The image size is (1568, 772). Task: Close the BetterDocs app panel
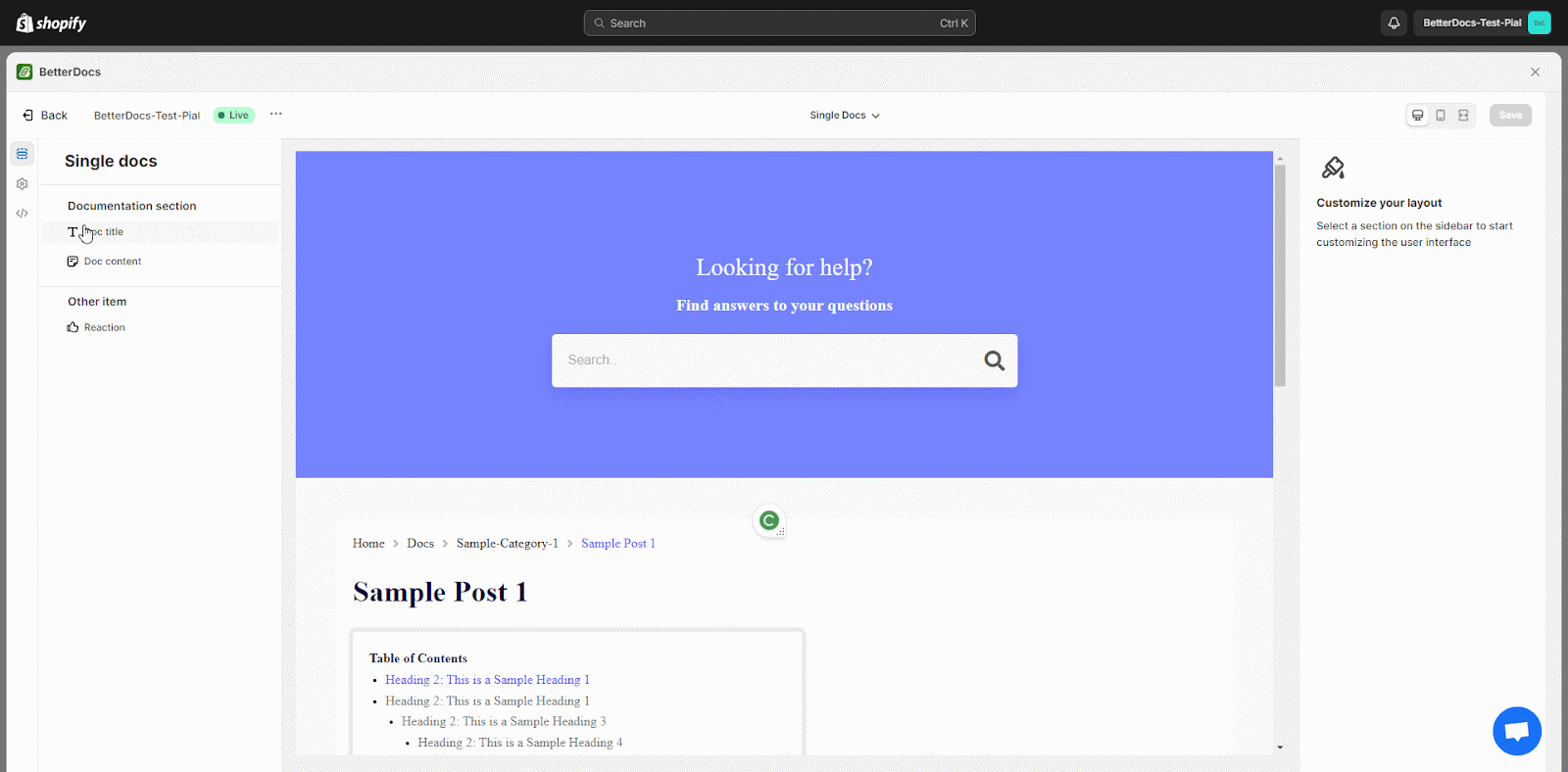[x=1535, y=72]
